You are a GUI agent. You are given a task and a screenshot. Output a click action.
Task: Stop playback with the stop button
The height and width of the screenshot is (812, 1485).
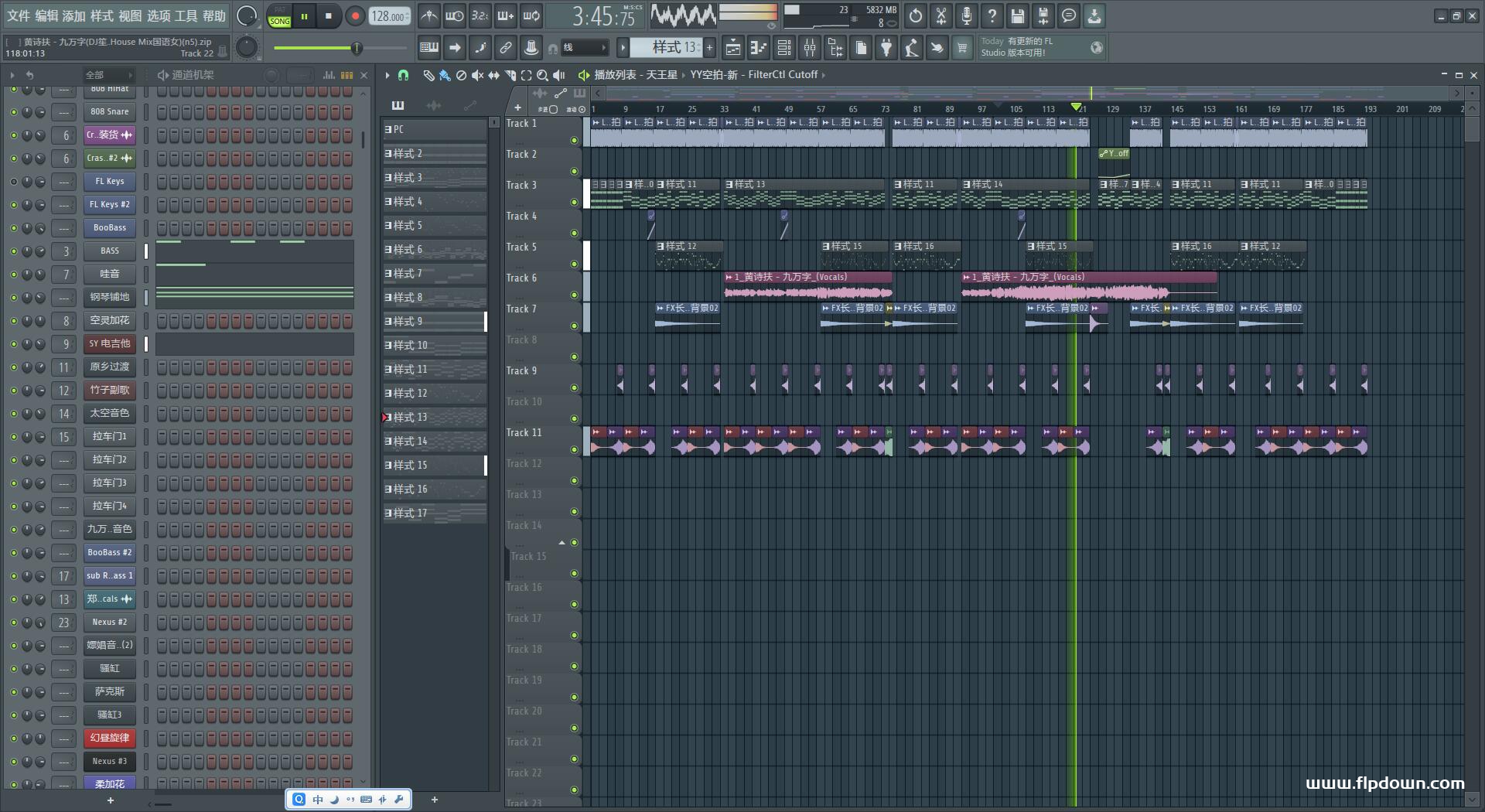point(329,15)
